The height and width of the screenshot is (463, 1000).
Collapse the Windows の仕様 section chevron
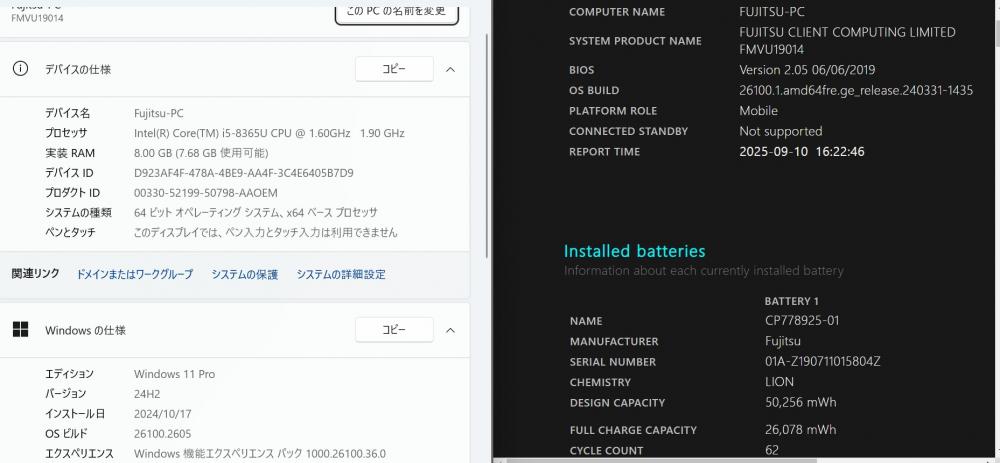(x=450, y=330)
